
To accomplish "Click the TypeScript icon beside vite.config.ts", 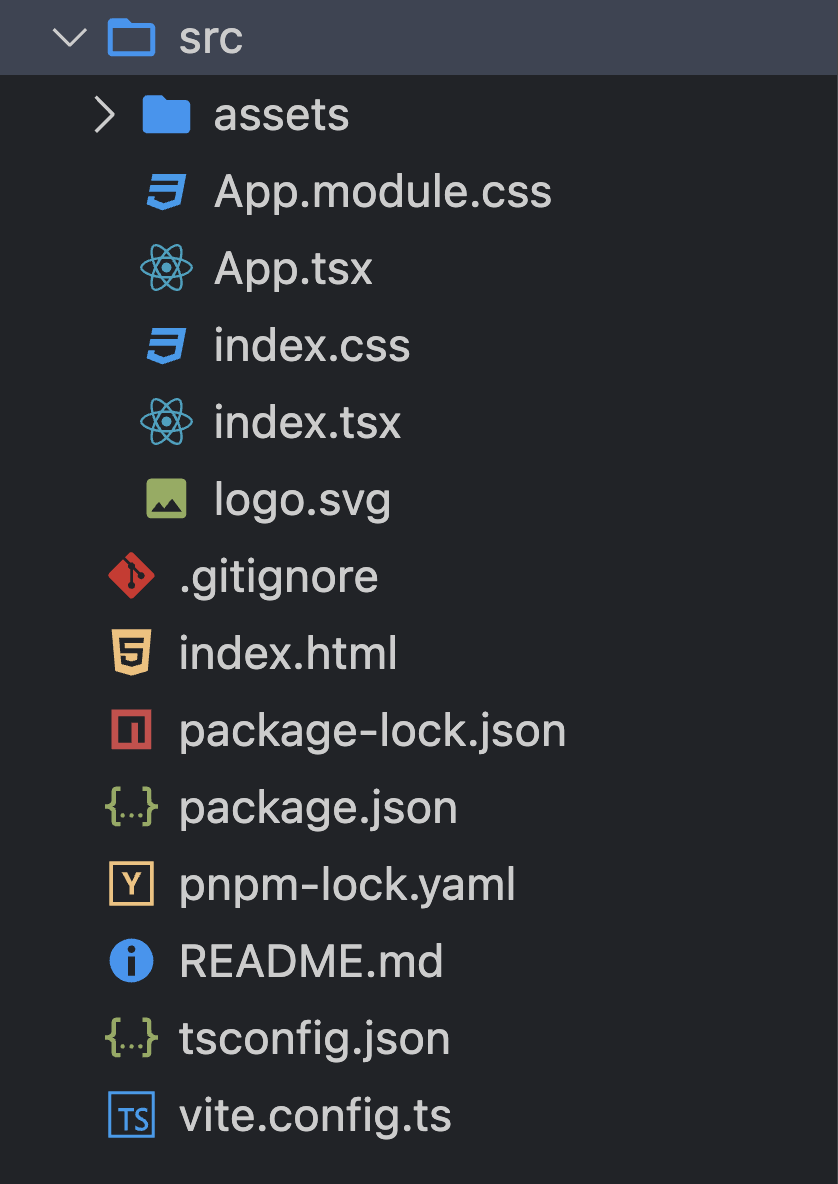I will pyautogui.click(x=131, y=1116).
